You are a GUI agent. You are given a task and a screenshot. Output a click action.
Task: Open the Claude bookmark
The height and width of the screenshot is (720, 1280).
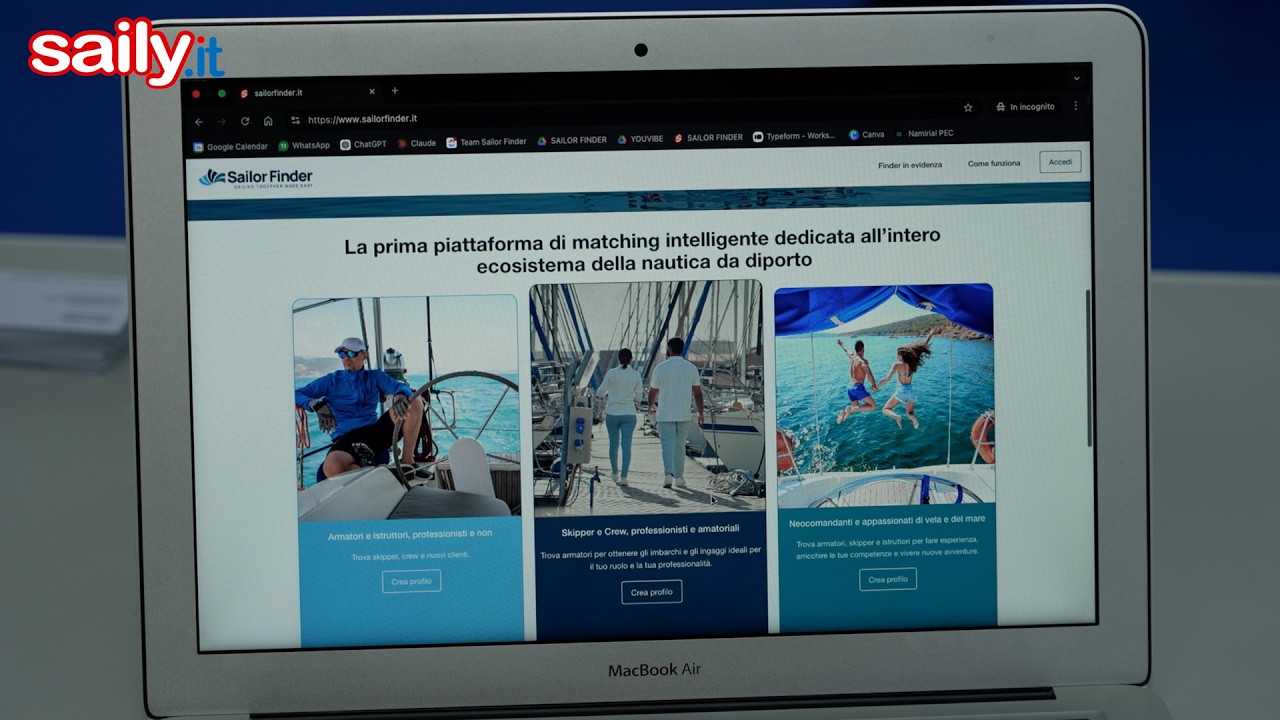click(416, 143)
